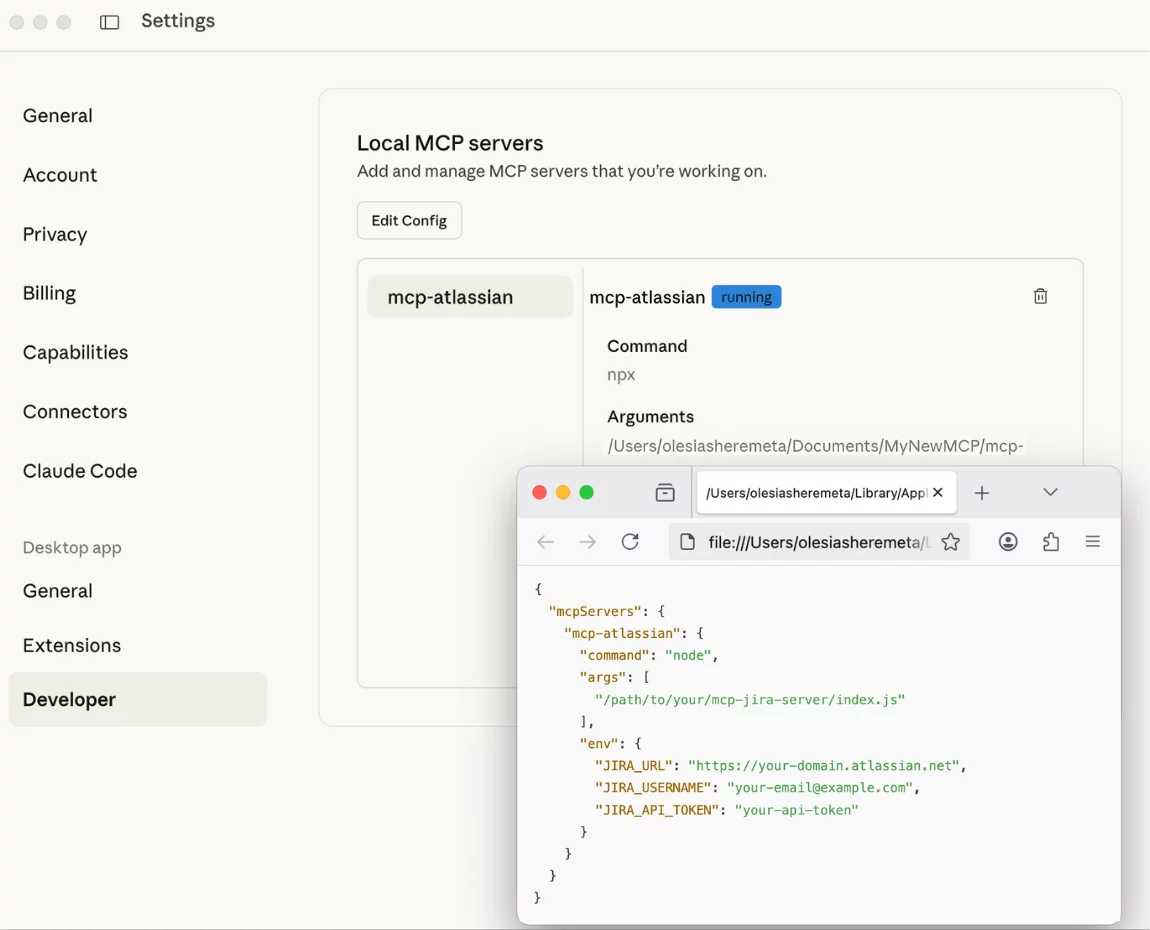Open the browser extensions icon
This screenshot has height=930, width=1150.
1050,541
